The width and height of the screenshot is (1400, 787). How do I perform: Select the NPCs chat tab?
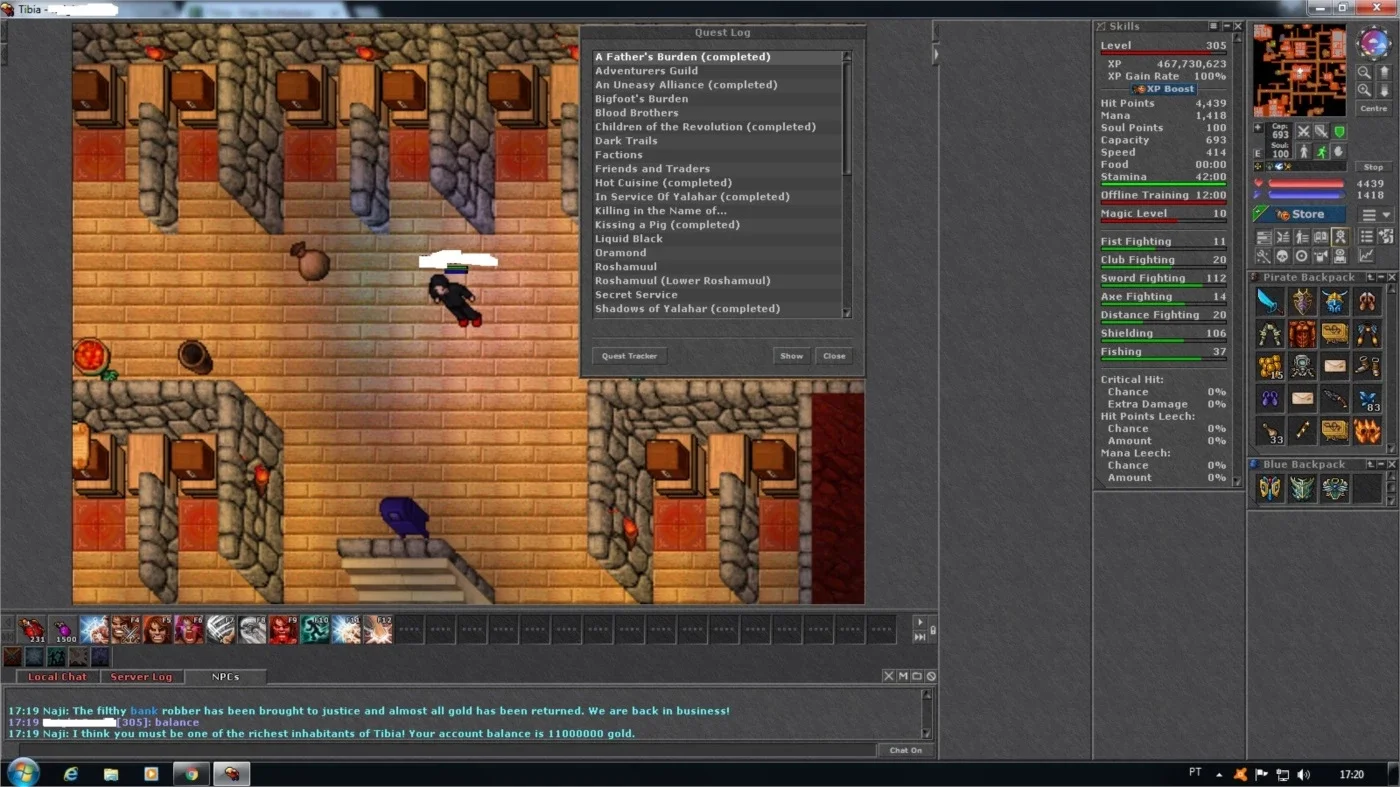(226, 677)
